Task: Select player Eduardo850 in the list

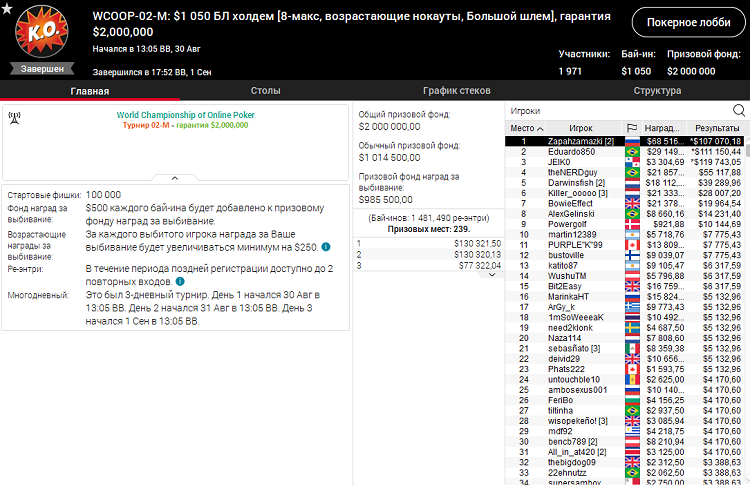Action: (570, 152)
